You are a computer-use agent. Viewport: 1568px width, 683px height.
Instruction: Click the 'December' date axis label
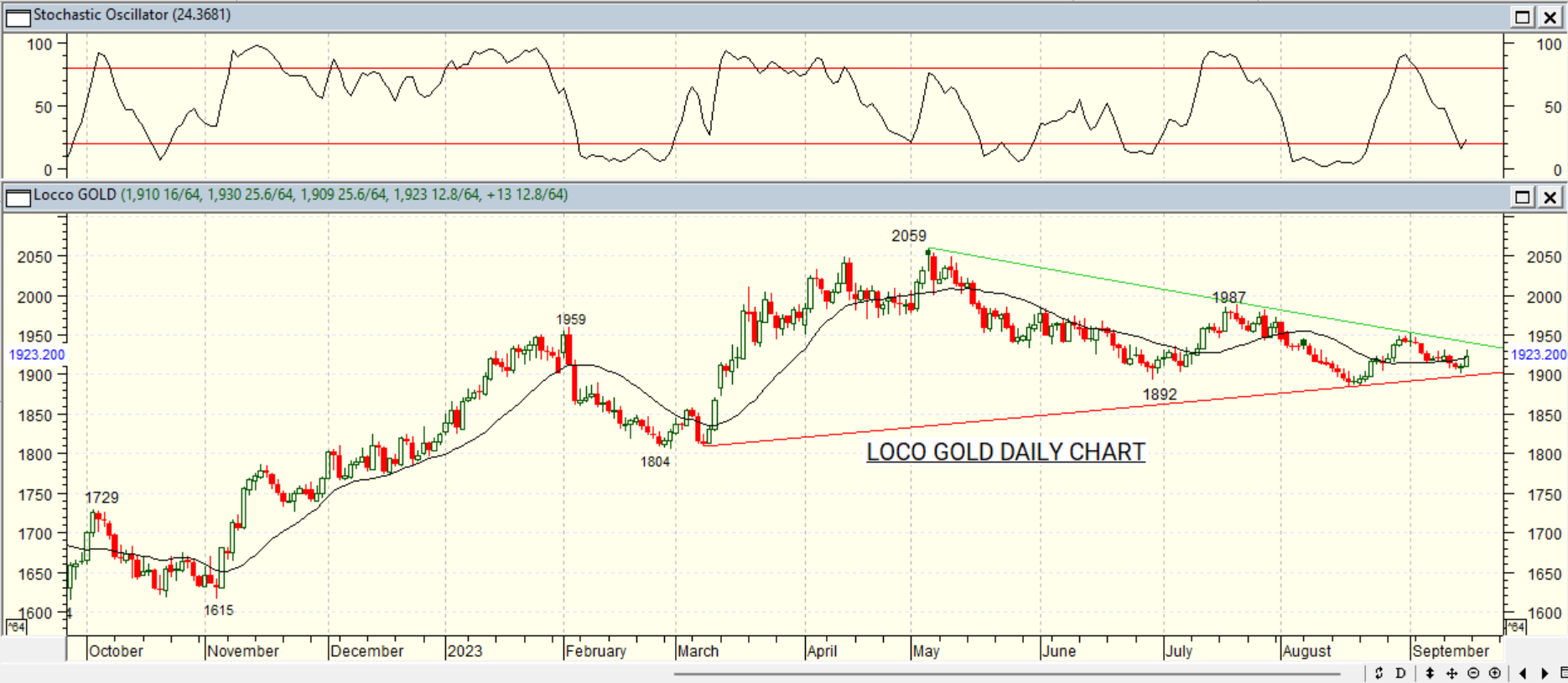tap(366, 651)
